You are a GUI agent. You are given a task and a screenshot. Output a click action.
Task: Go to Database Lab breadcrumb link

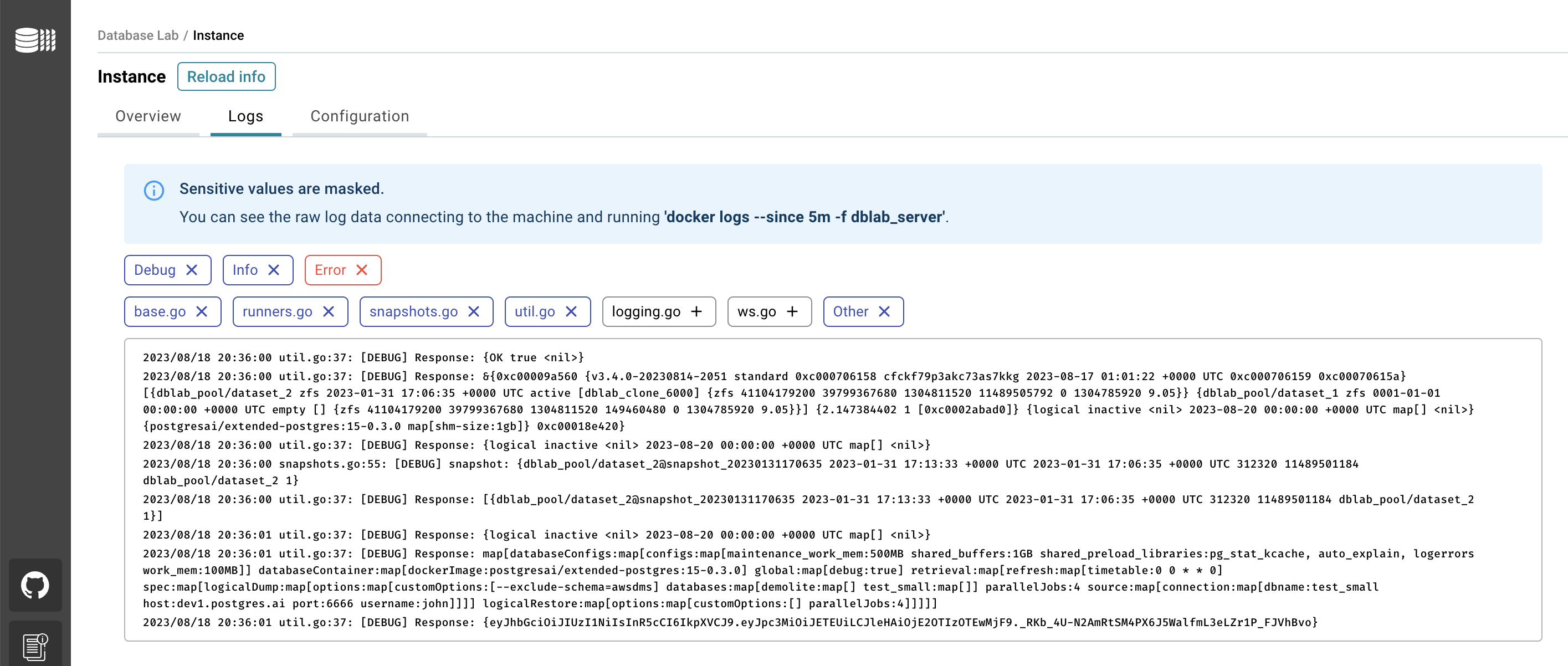pos(138,35)
